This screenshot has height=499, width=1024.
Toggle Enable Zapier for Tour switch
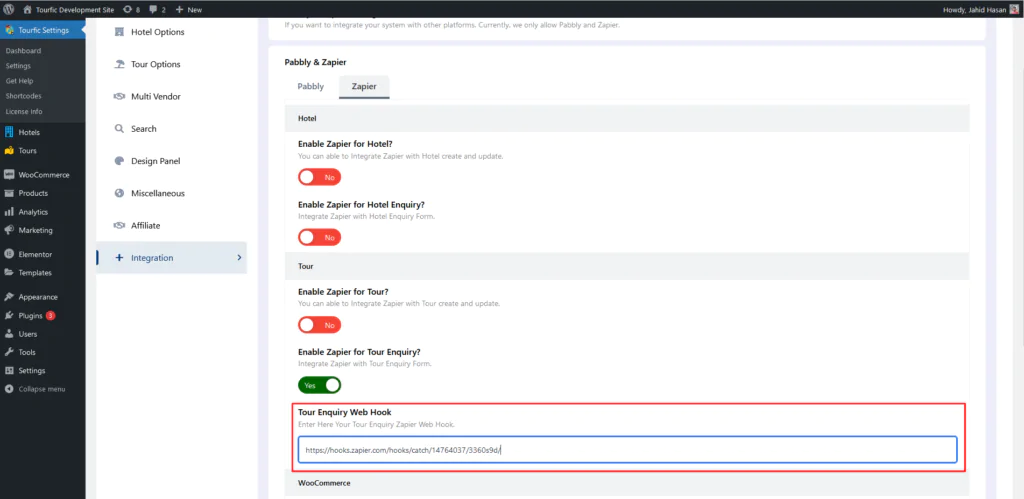[319, 325]
